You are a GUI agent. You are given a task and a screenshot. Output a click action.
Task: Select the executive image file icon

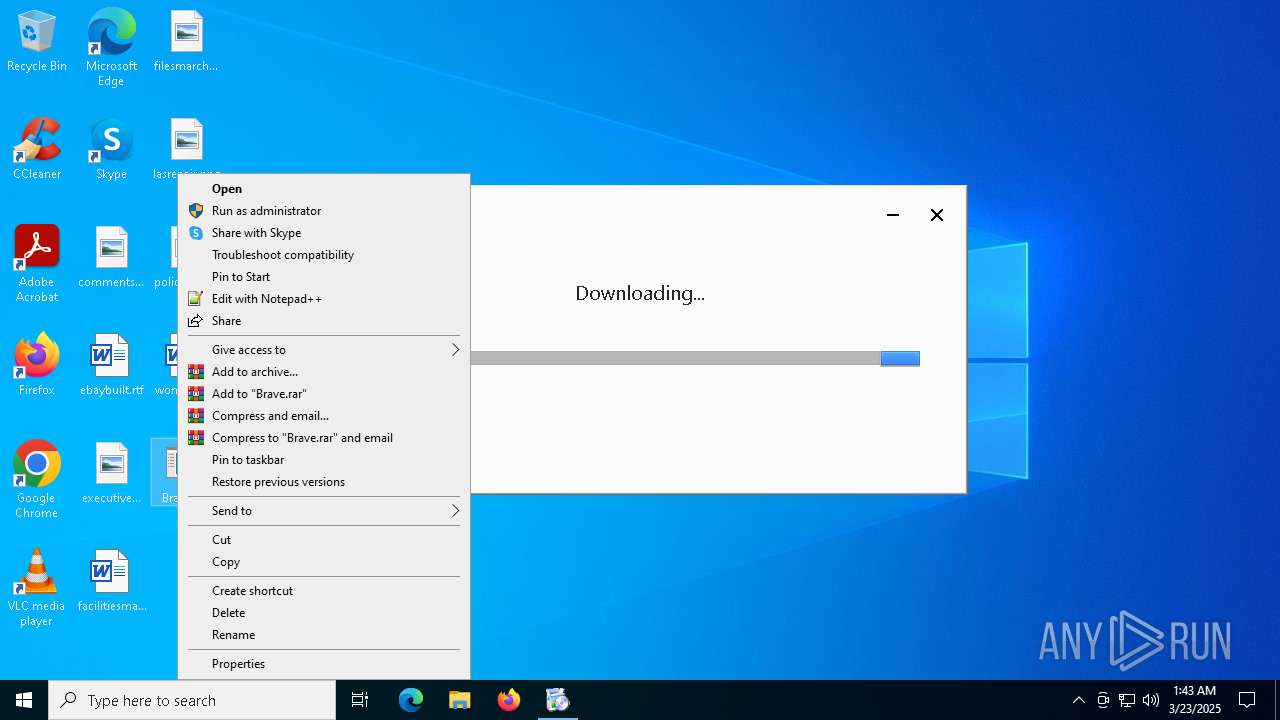click(x=111, y=474)
